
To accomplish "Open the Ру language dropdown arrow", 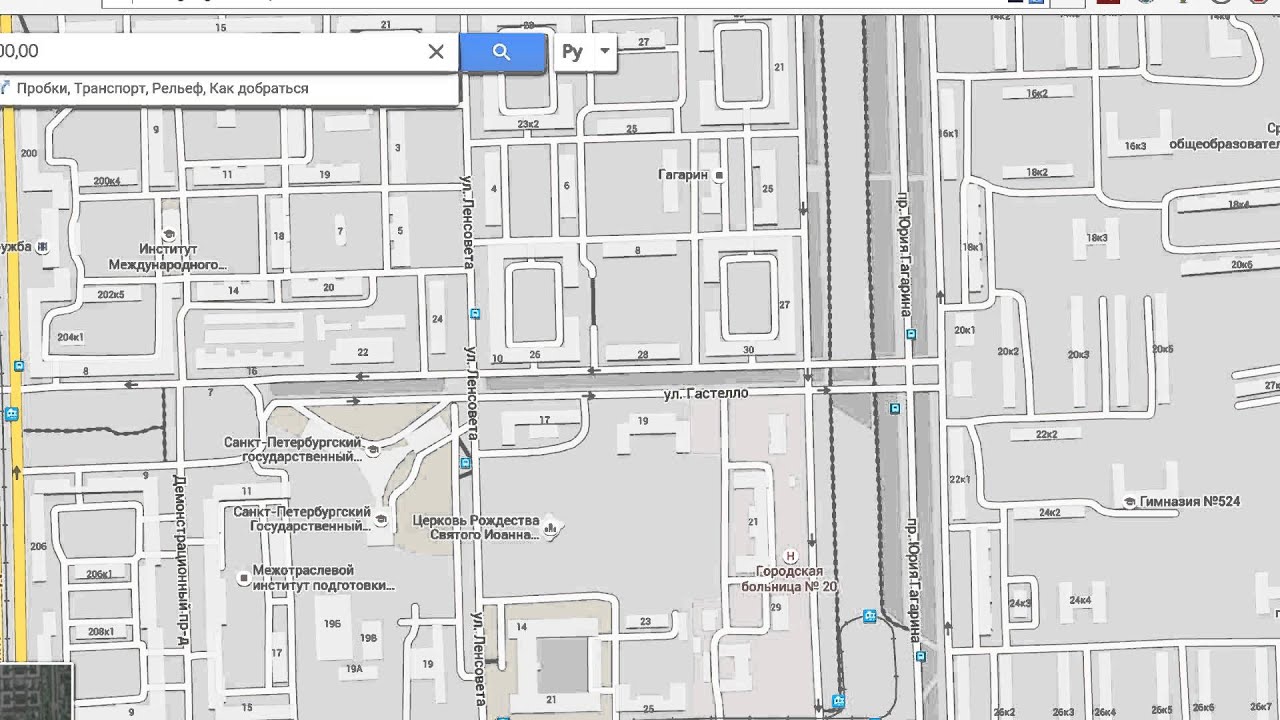I will [604, 52].
